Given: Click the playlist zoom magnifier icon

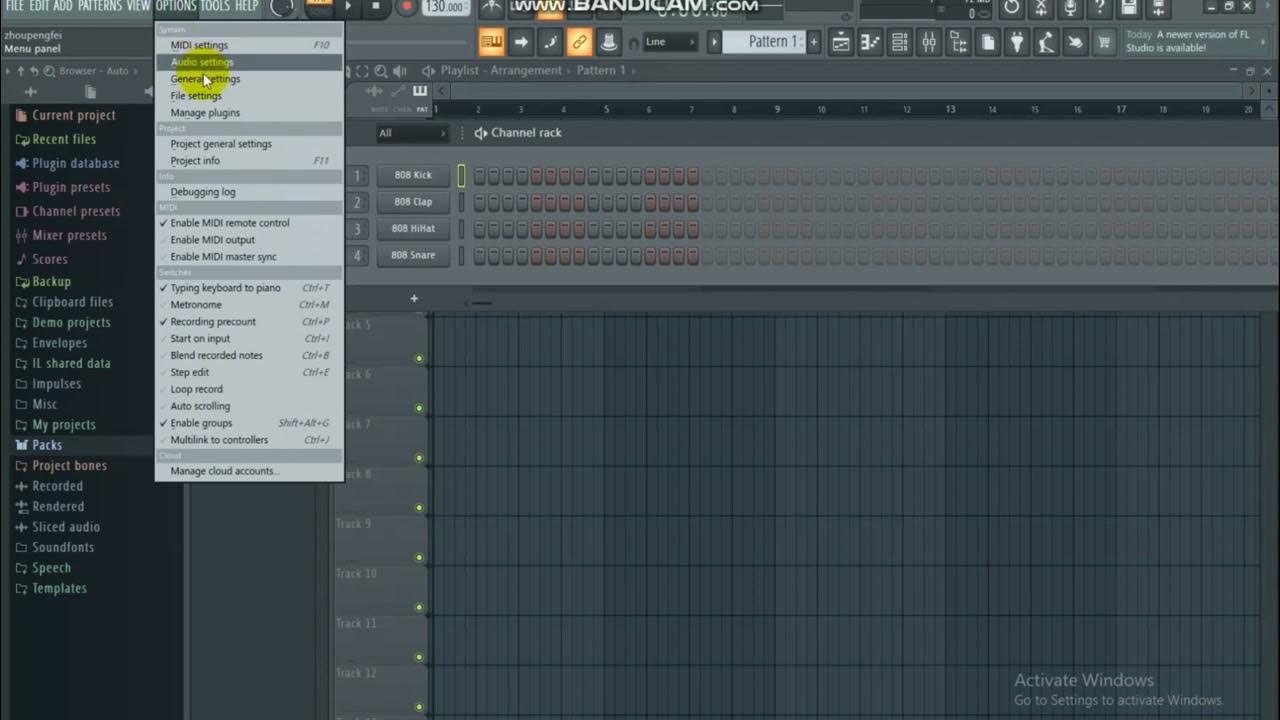Looking at the screenshot, I should pos(381,71).
